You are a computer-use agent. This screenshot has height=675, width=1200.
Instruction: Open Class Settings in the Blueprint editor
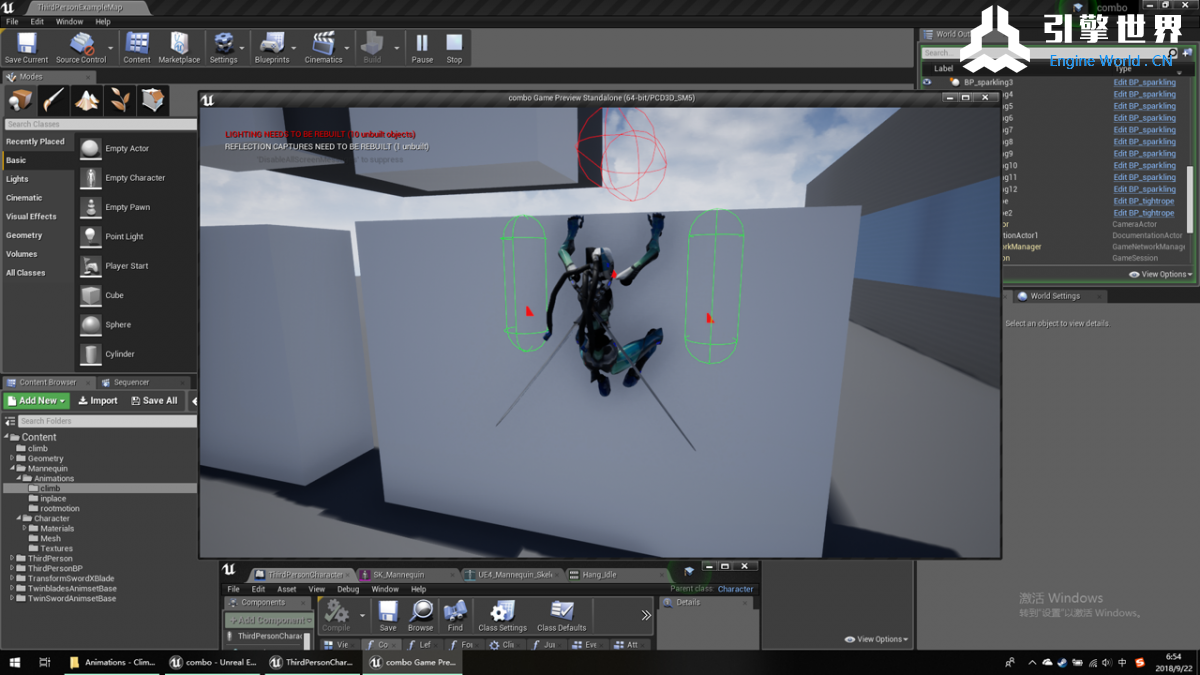tap(502, 615)
